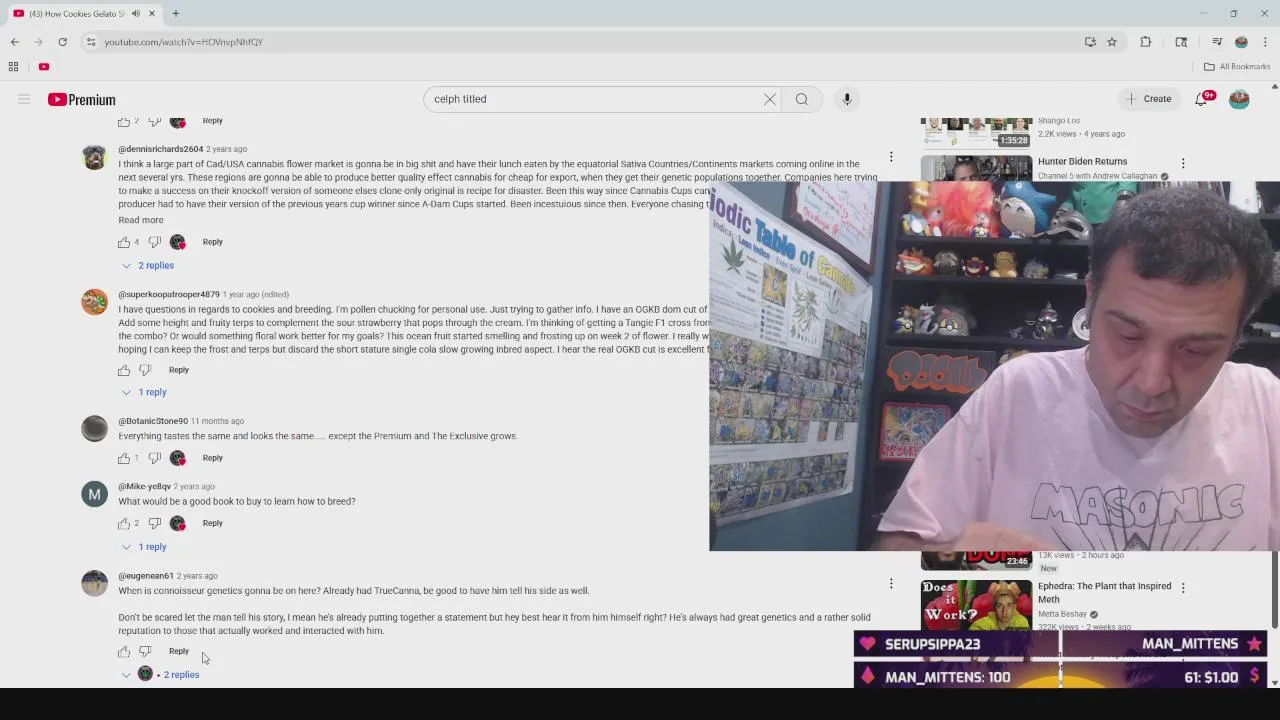Reply to Mike-ye8qv's comment
1280x720 pixels.
click(213, 523)
